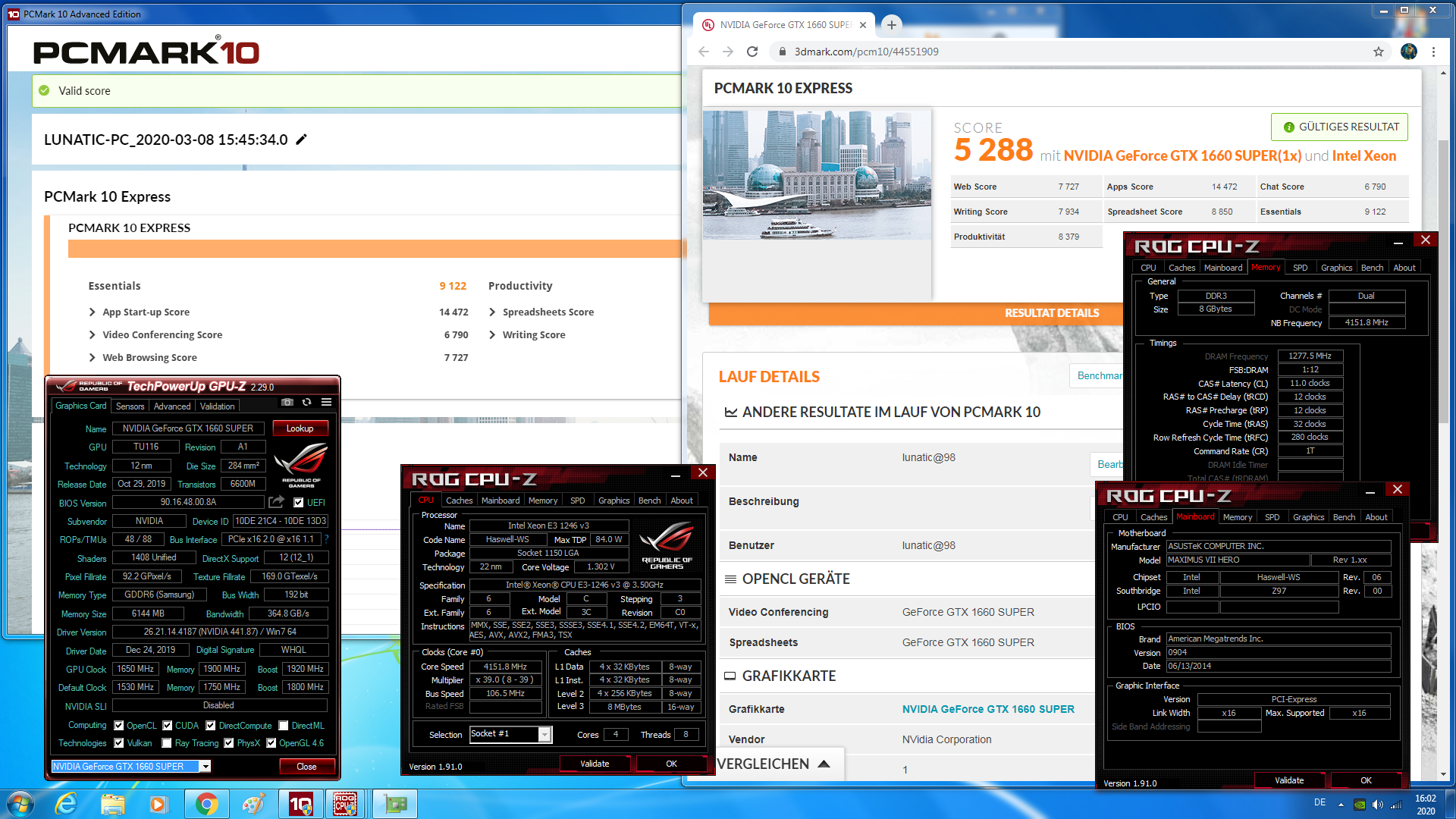Click Validate in the CPU tab CPU-Z window
1456x819 pixels.
[595, 764]
